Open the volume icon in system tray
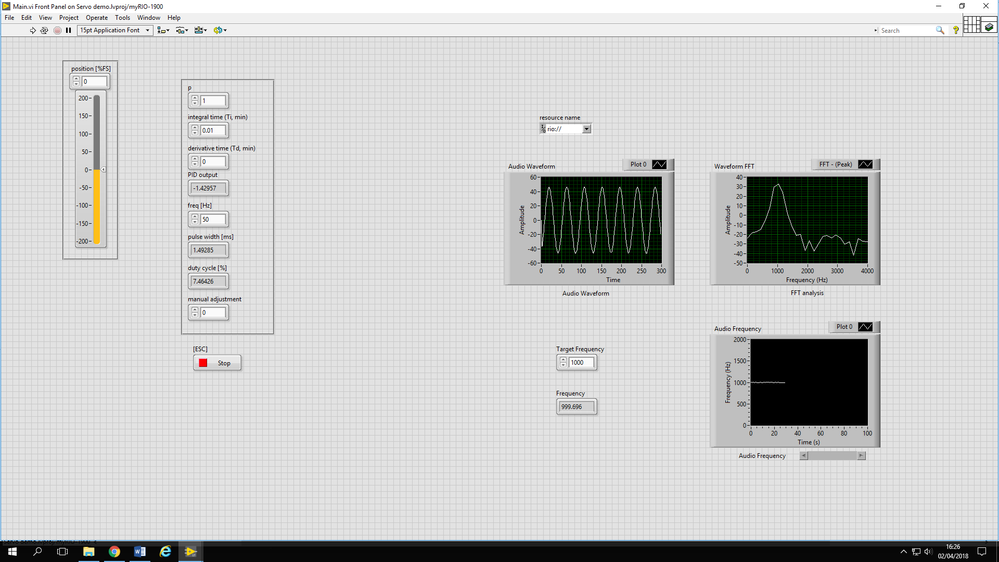This screenshot has width=999, height=562. click(x=928, y=552)
